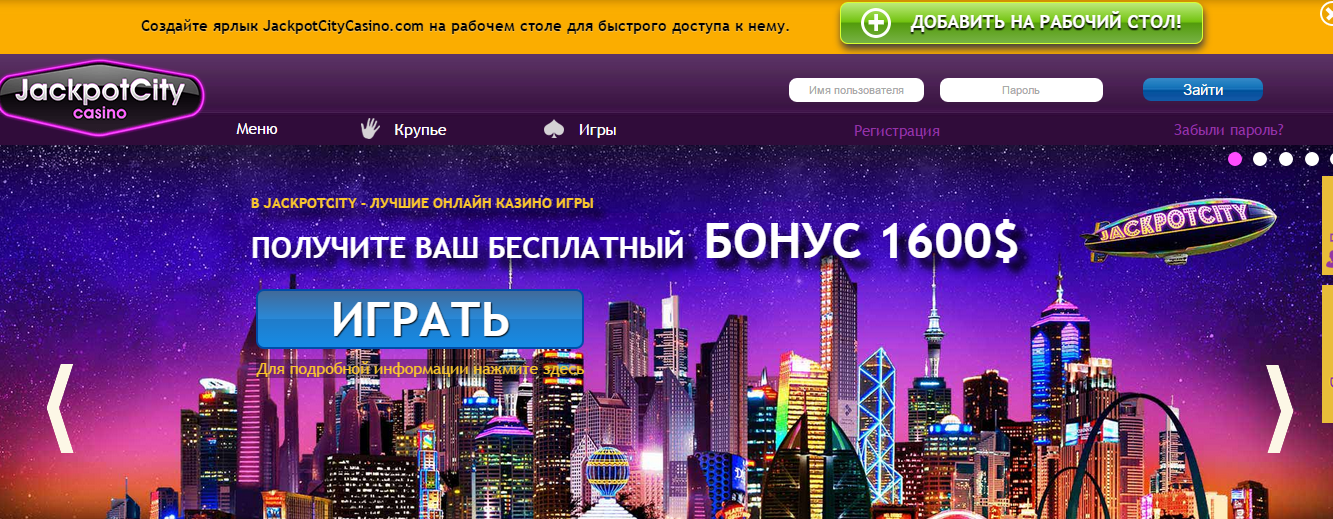Open the Крупье menu item
Viewport: 1333px width, 519px height.
pos(420,130)
